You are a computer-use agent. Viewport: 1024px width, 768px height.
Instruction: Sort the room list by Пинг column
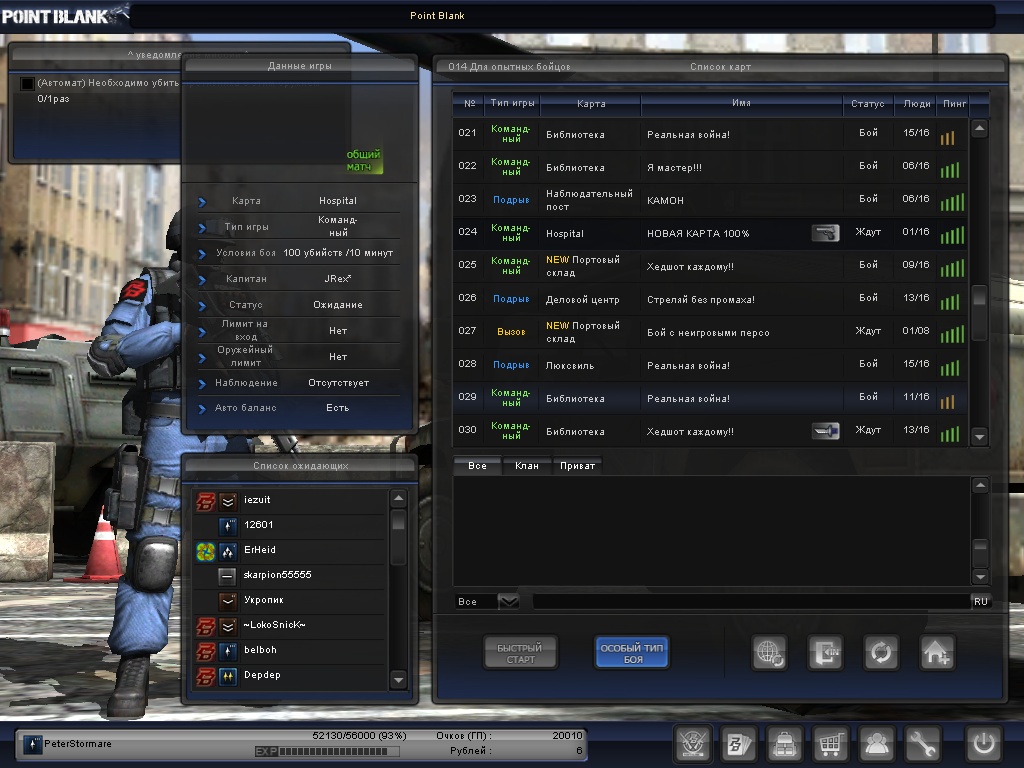pyautogui.click(x=951, y=104)
